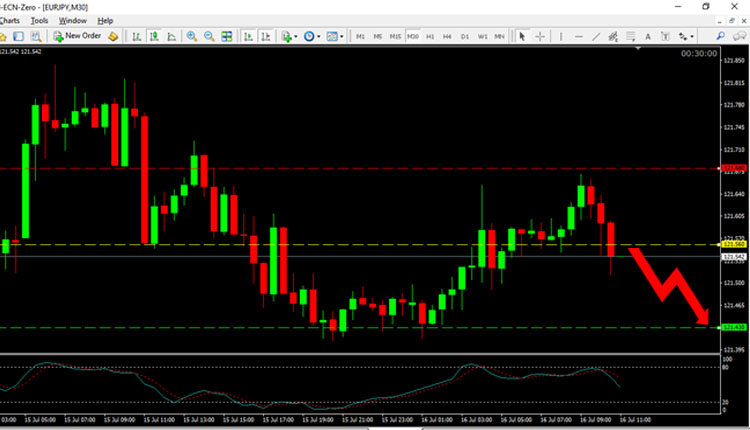The width and height of the screenshot is (750, 430).
Task: Select the Crosshair tool
Action: coord(540,36)
